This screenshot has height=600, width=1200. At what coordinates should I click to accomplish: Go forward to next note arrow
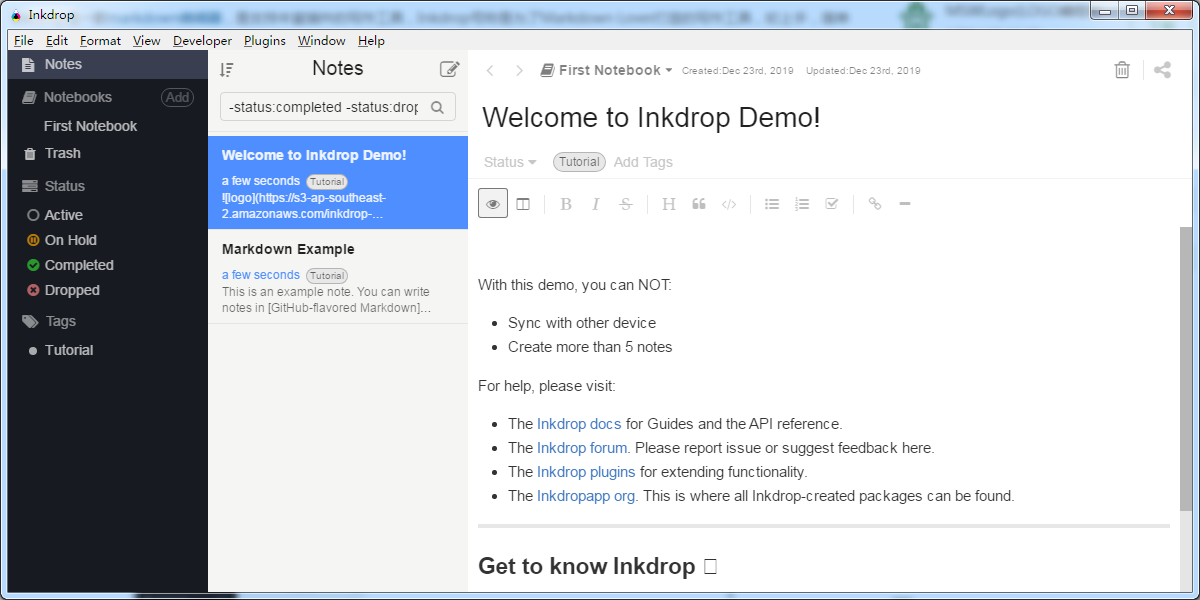click(519, 70)
